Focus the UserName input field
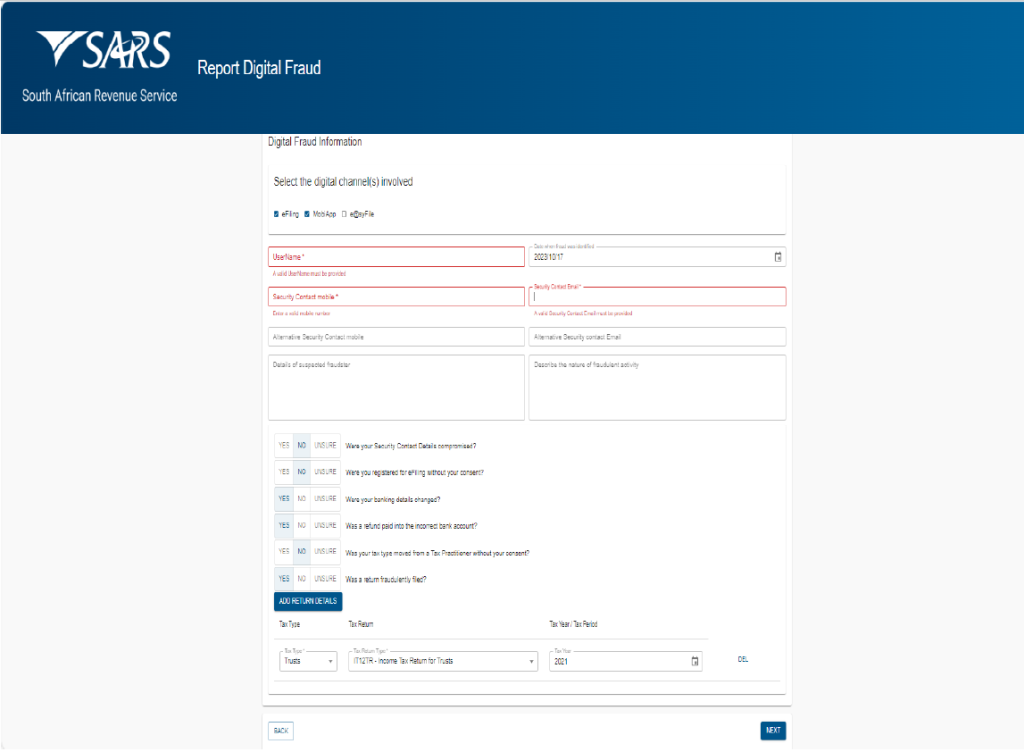The height and width of the screenshot is (752, 1024). coord(396,256)
